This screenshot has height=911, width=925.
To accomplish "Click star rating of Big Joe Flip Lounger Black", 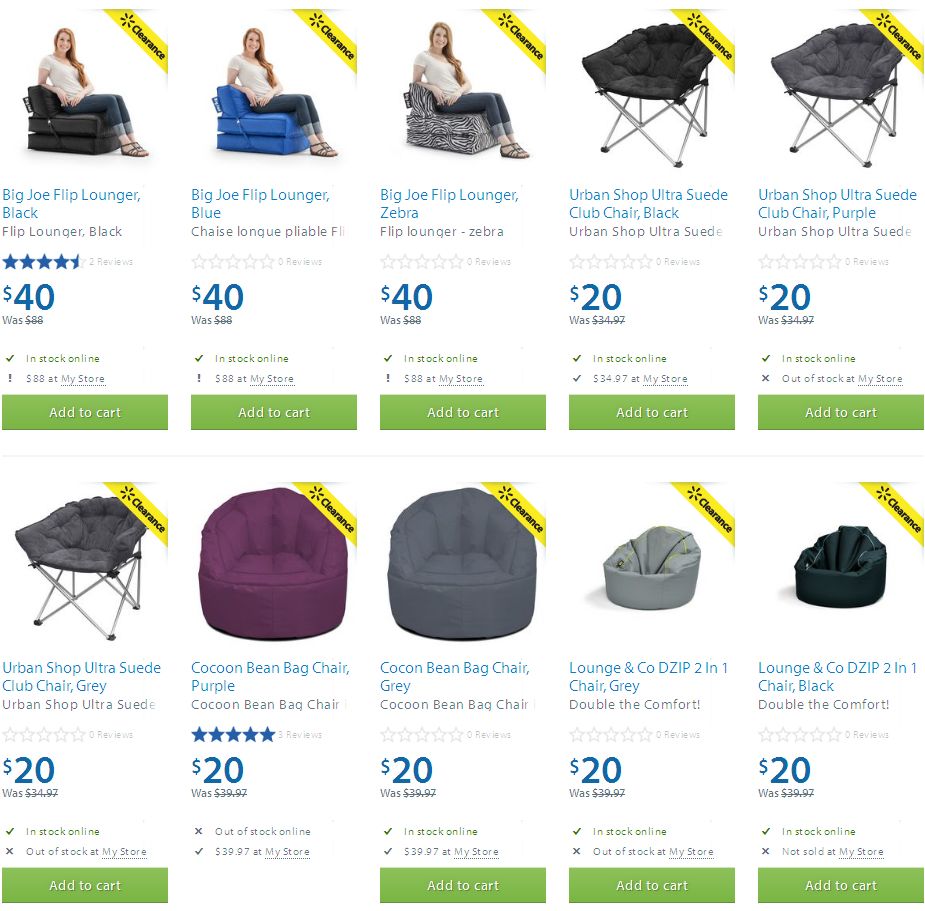I will coord(41,261).
